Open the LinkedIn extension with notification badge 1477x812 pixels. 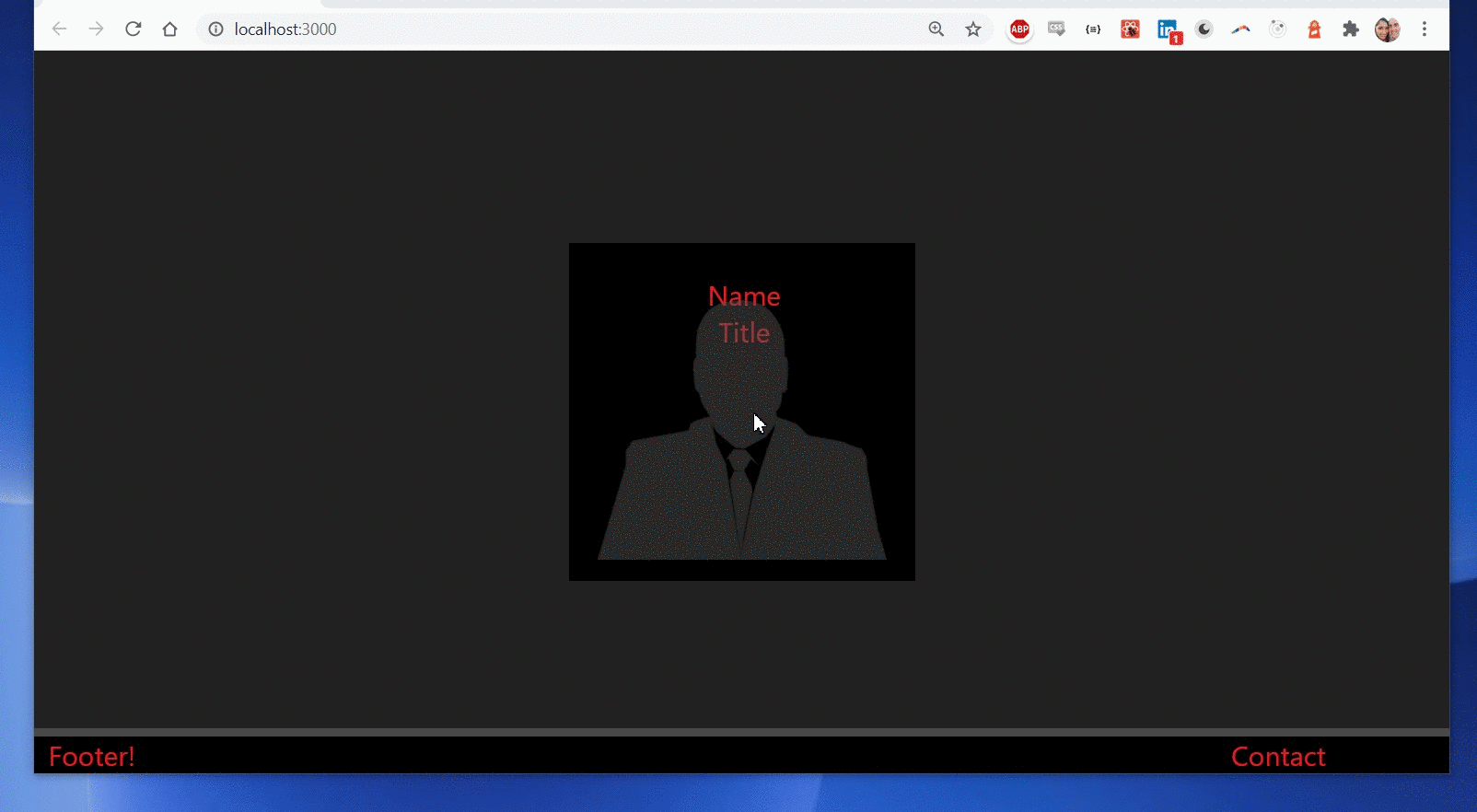[1169, 30]
